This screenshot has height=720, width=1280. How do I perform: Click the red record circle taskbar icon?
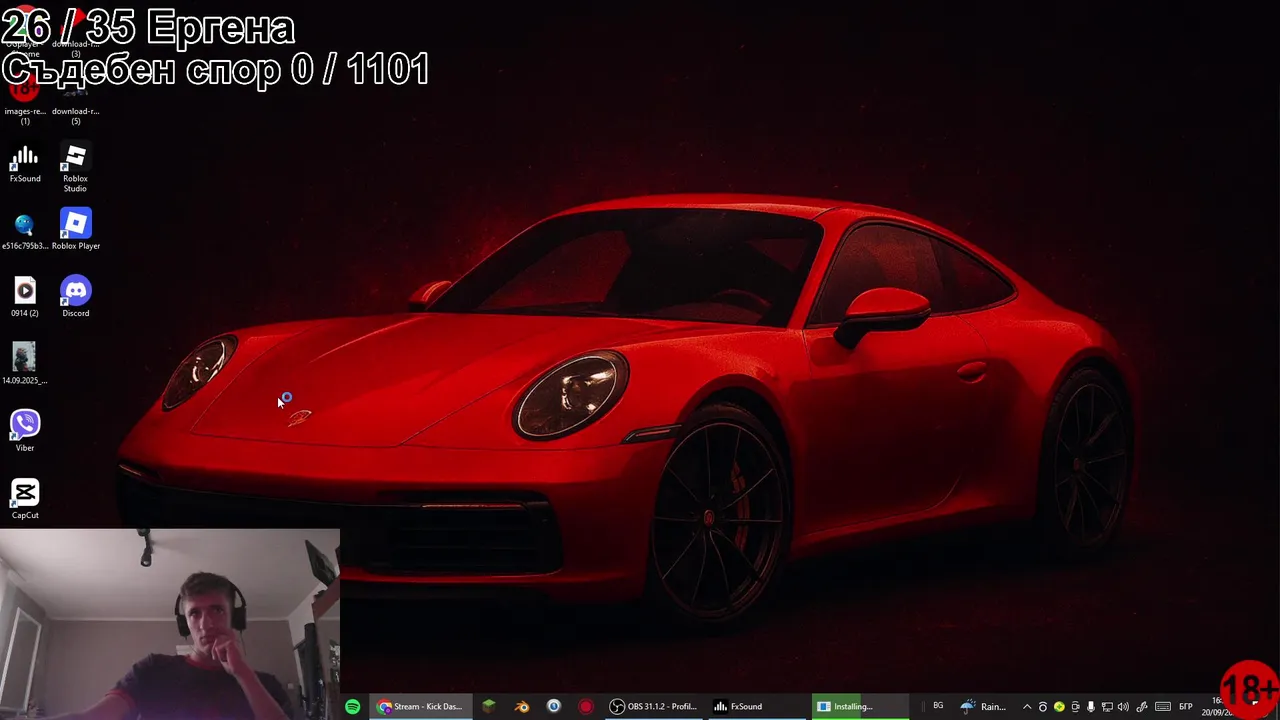click(x=586, y=707)
